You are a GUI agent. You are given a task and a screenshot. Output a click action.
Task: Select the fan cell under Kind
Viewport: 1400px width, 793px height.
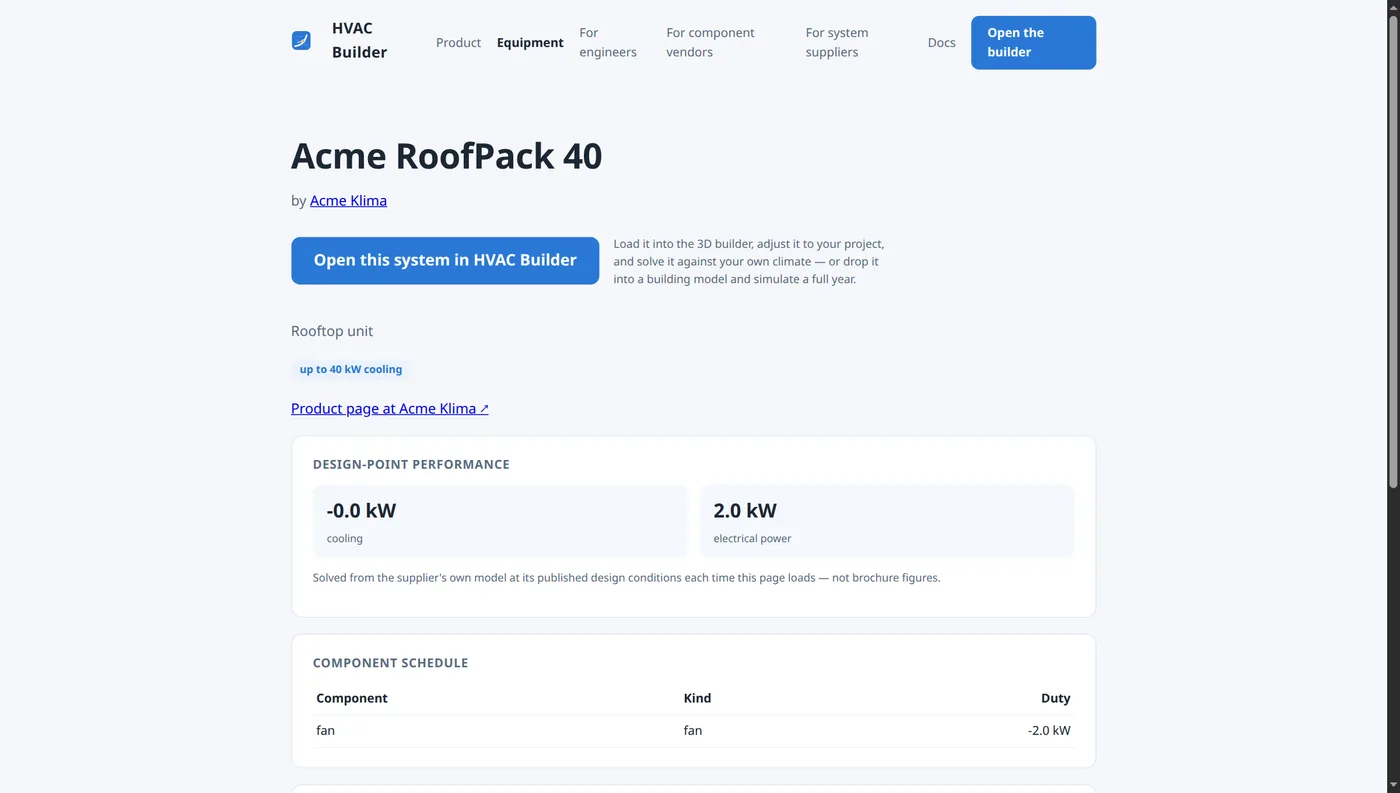tap(693, 730)
